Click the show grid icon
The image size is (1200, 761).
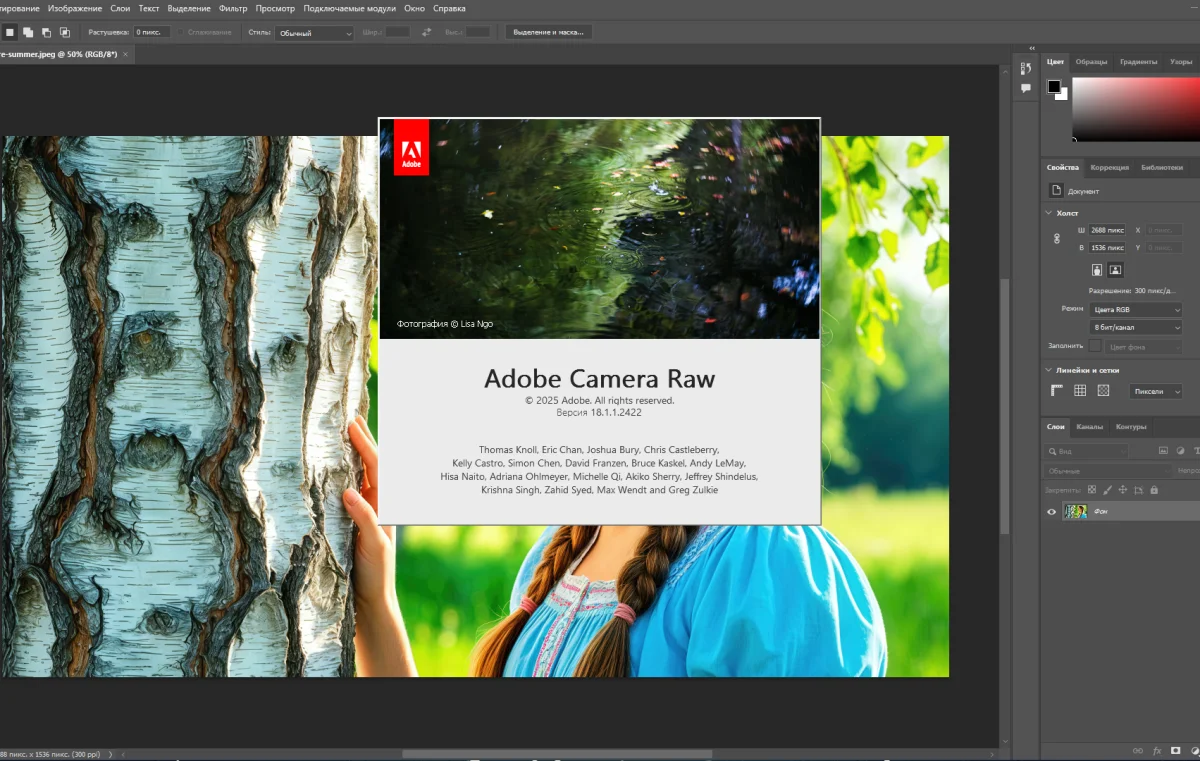point(1080,391)
